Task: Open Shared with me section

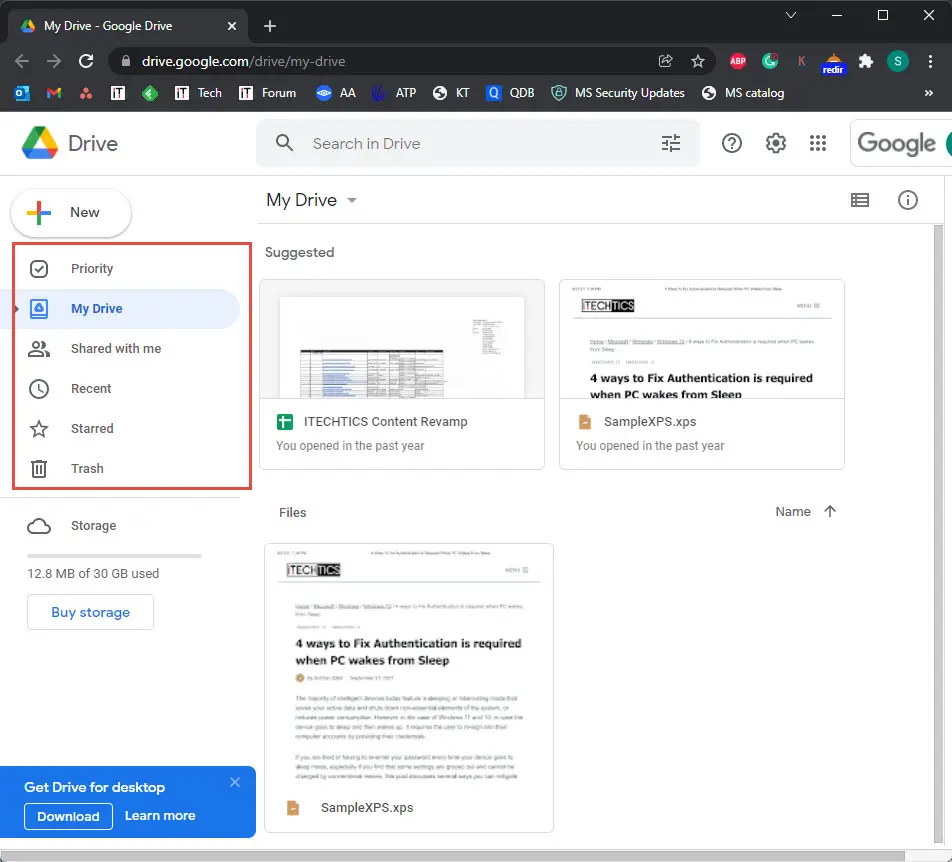Action: tap(115, 349)
